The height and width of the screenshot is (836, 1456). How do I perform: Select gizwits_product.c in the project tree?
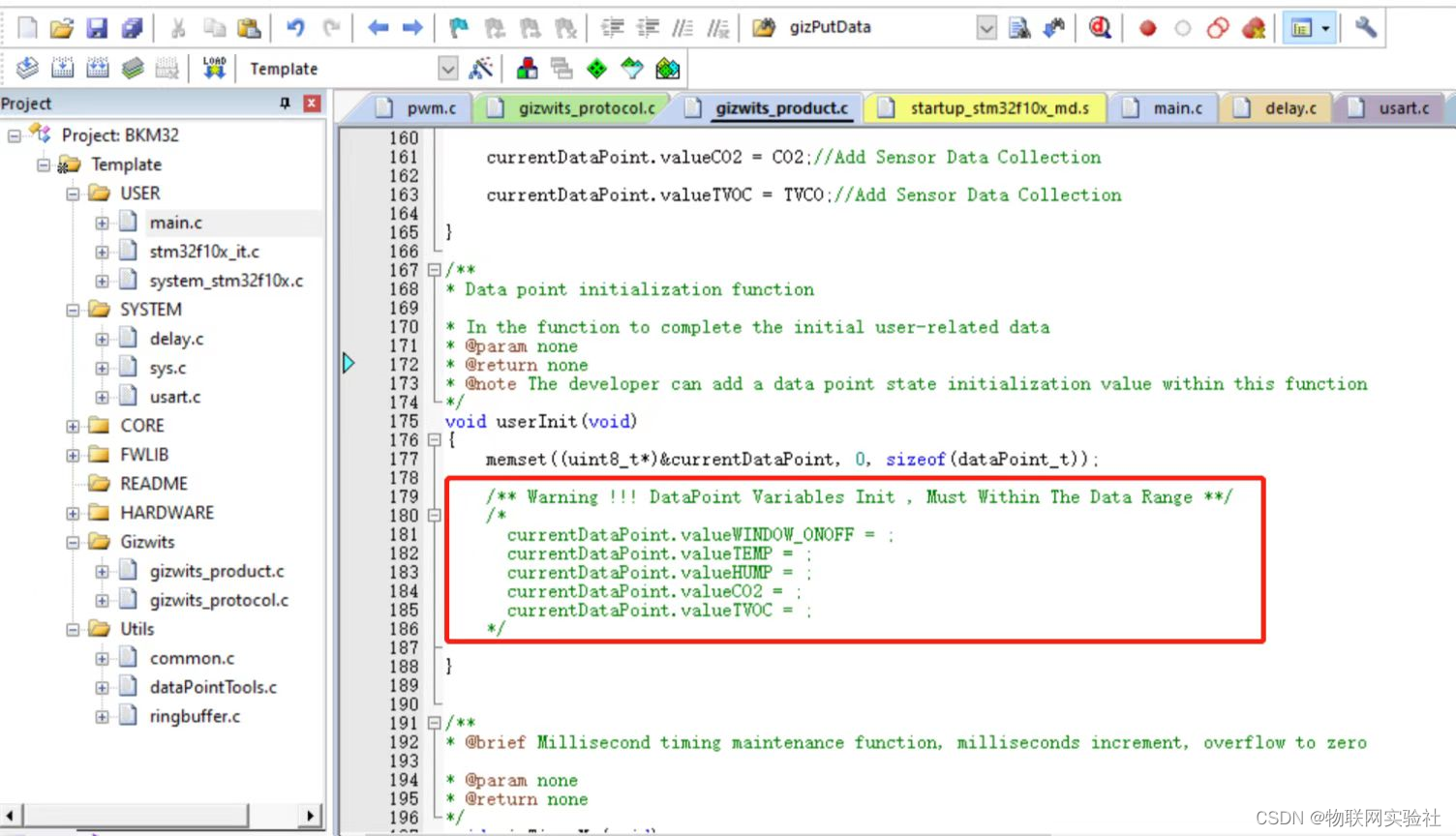click(x=217, y=571)
